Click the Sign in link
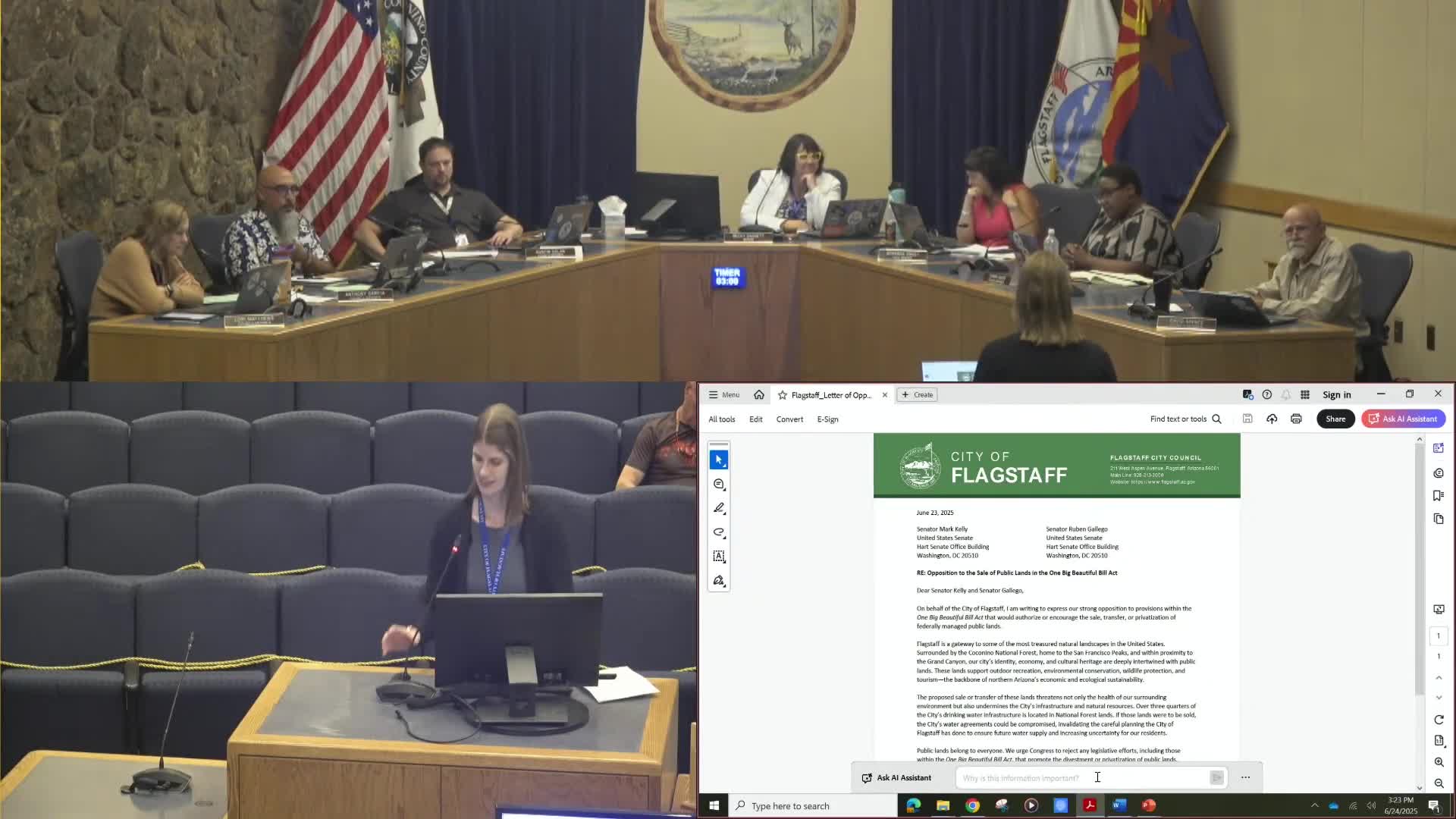 [x=1336, y=394]
